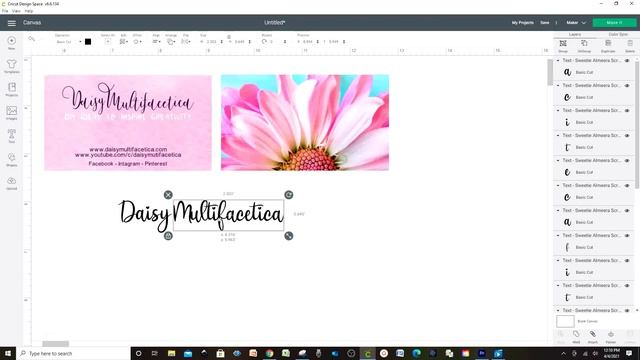
Task: Click the resize handle on selected text
Action: coord(289,236)
